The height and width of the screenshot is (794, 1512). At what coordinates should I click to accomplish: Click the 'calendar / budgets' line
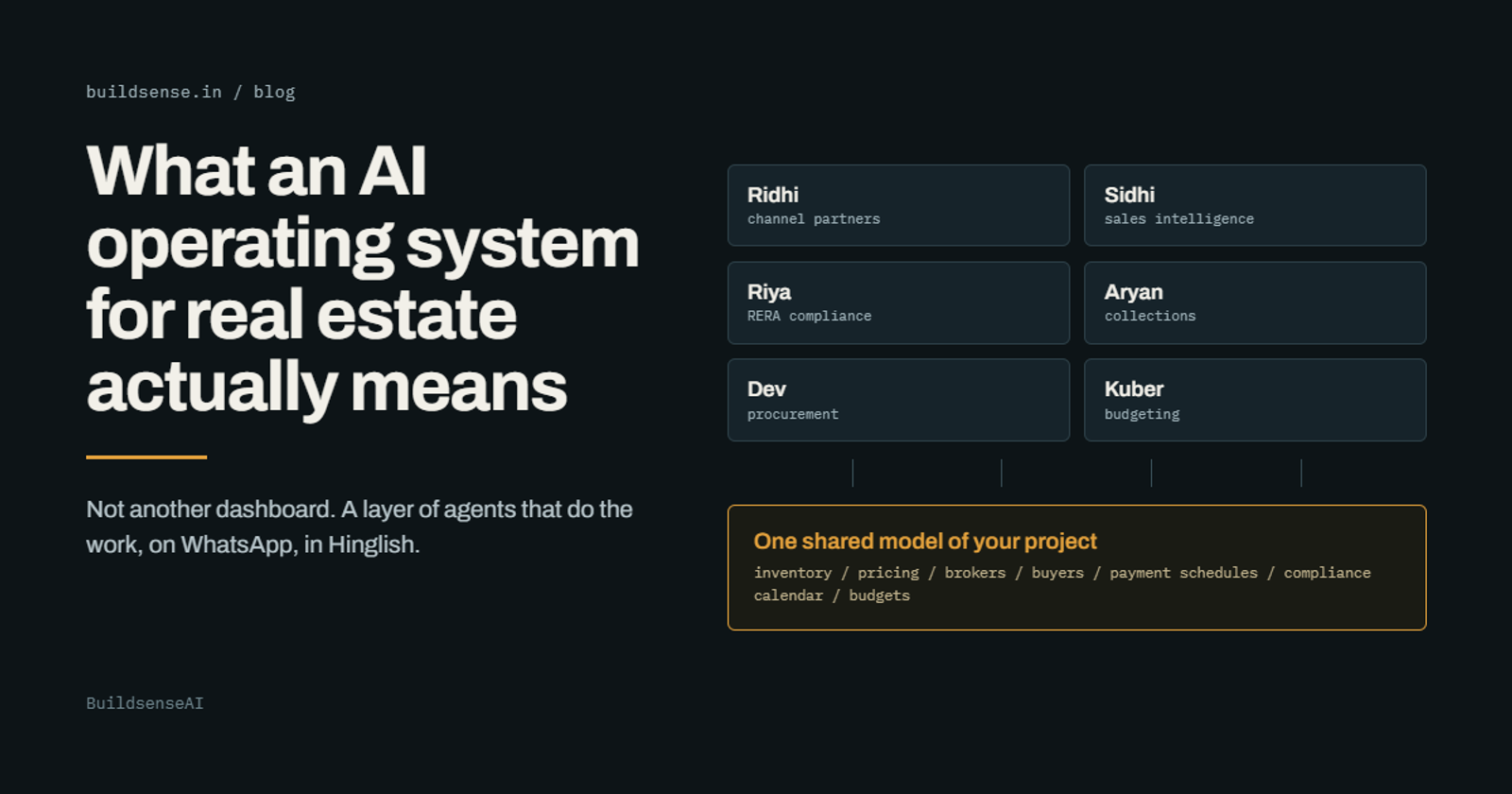tap(832, 595)
